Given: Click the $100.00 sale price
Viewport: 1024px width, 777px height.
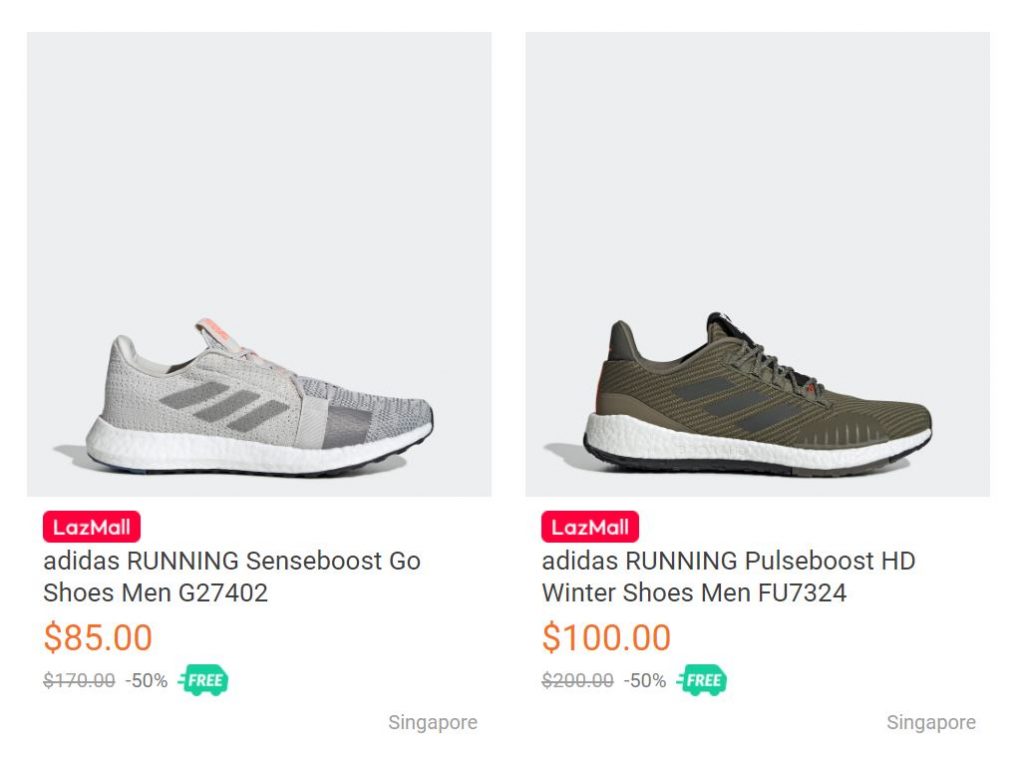Looking at the screenshot, I should pos(606,637).
